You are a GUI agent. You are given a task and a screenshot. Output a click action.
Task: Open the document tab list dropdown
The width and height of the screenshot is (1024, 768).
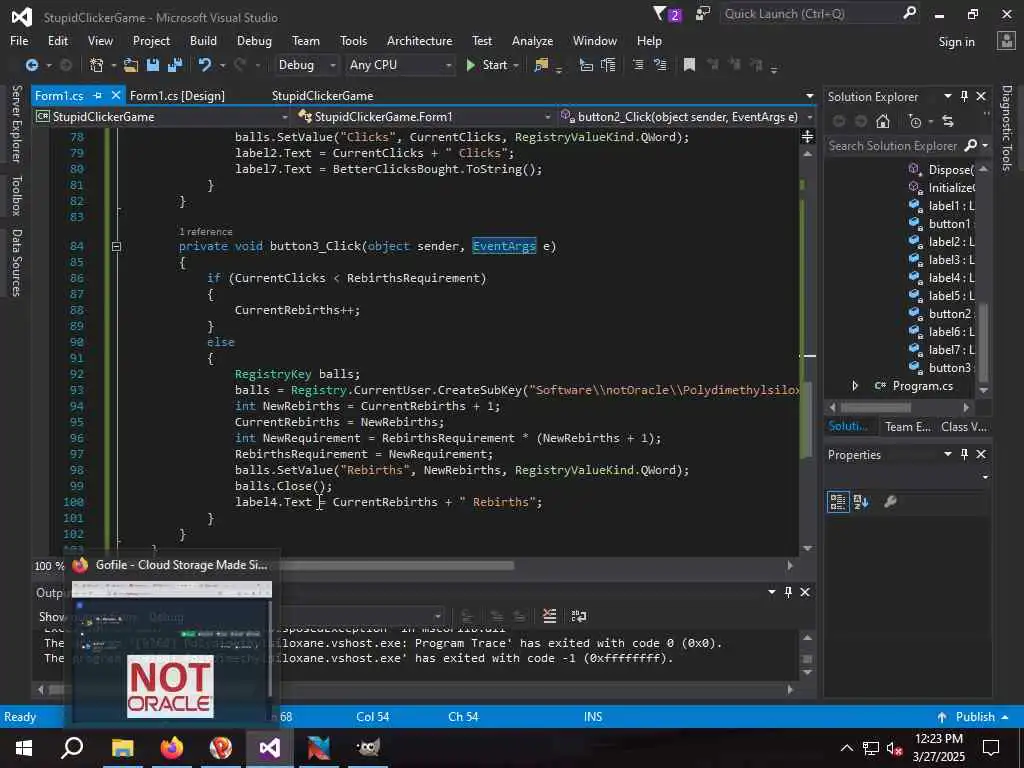click(x=810, y=96)
